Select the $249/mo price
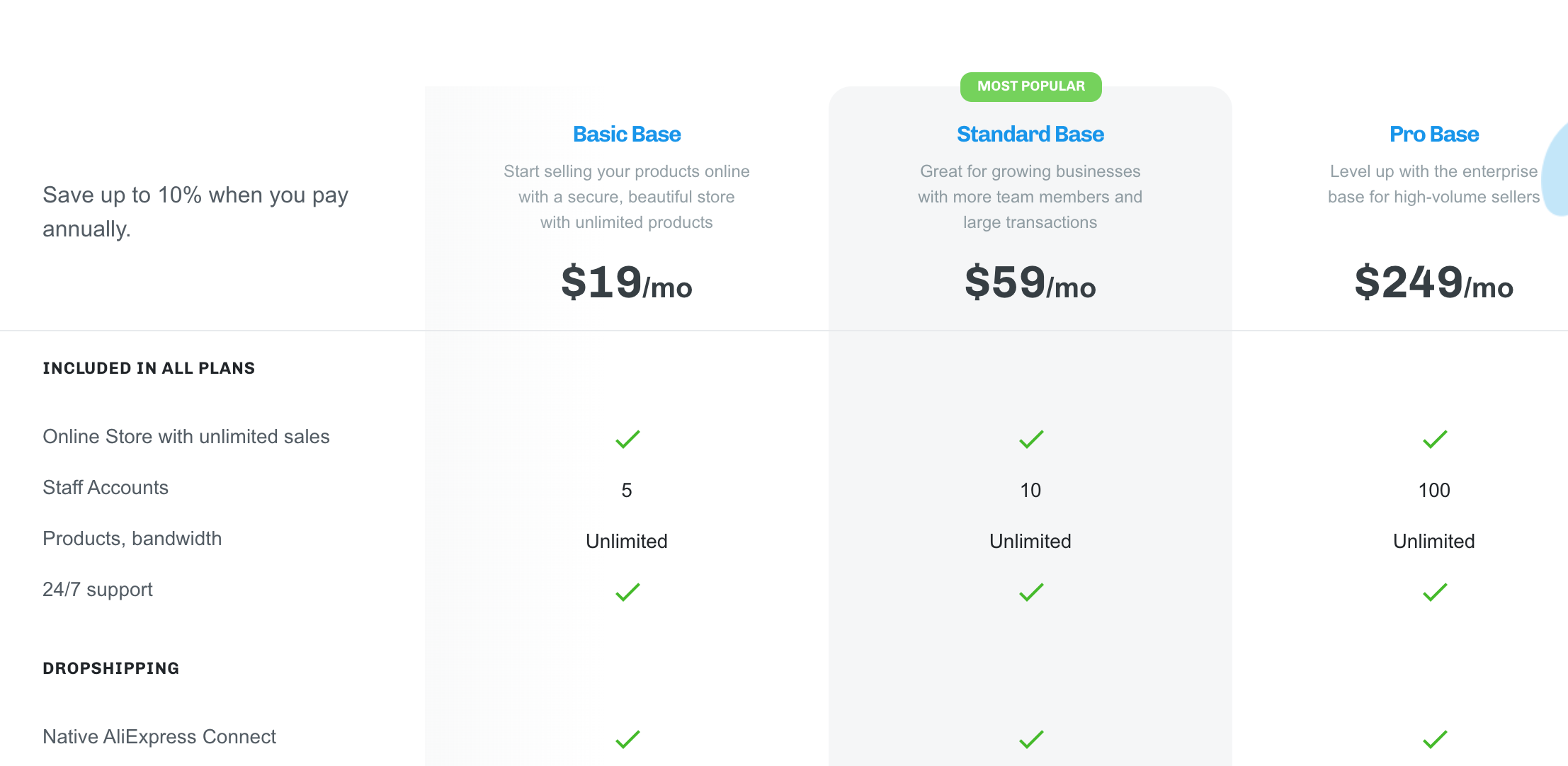Viewport: 1568px width, 766px height. coord(1434,282)
